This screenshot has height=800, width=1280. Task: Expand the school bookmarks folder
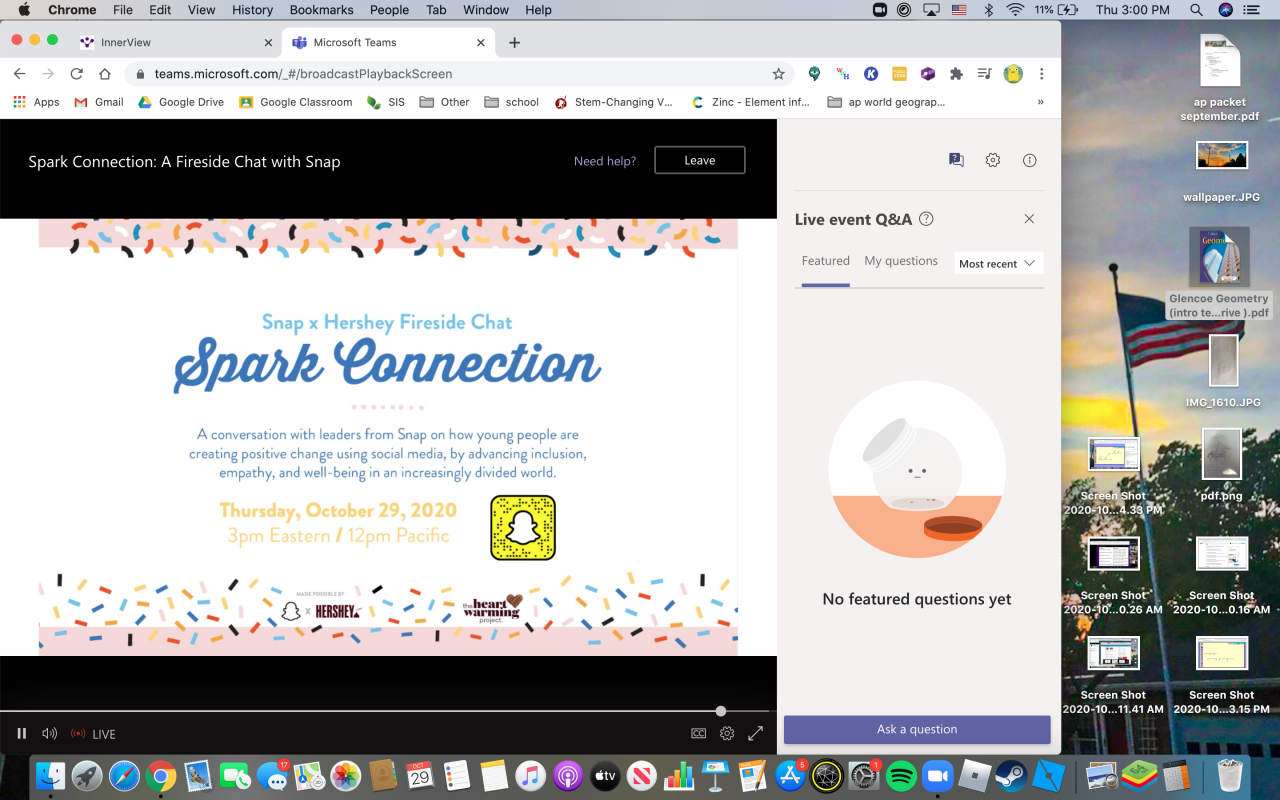click(x=512, y=102)
